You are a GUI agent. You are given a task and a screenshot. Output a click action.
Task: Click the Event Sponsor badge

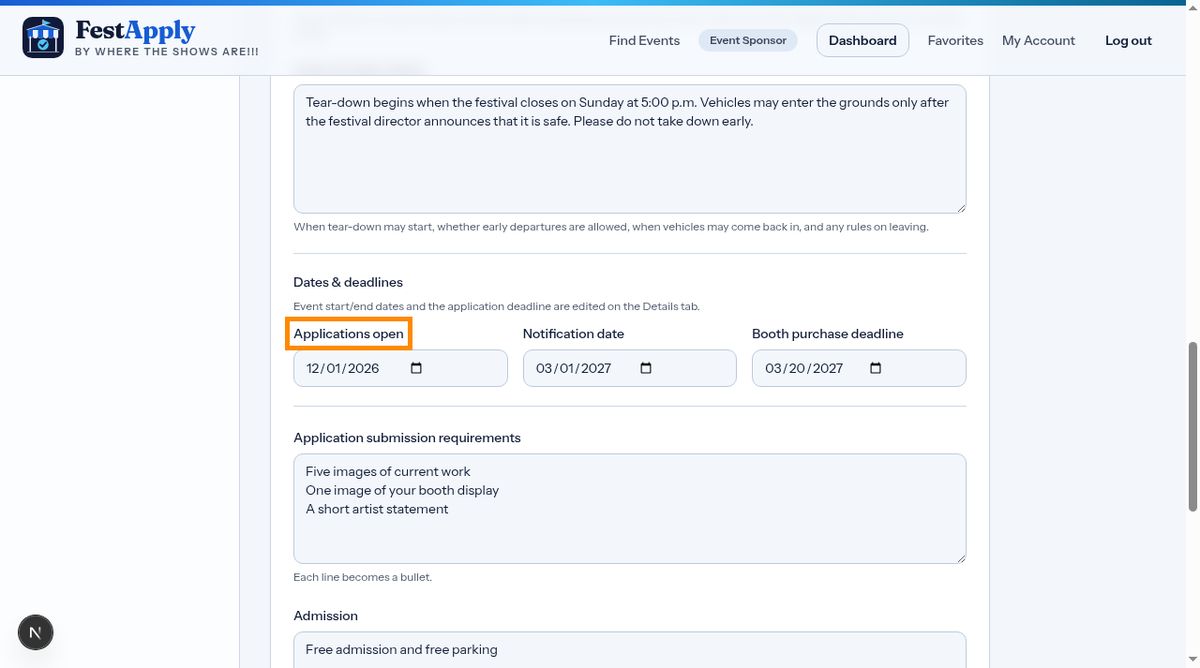(x=748, y=40)
